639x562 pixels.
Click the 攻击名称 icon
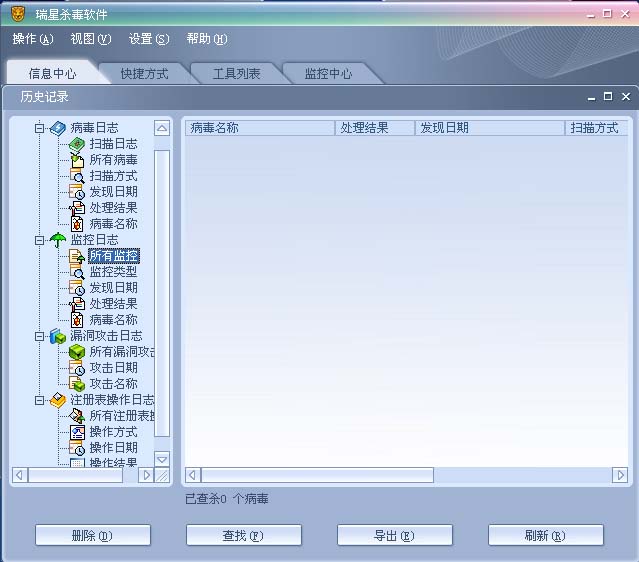(77, 384)
